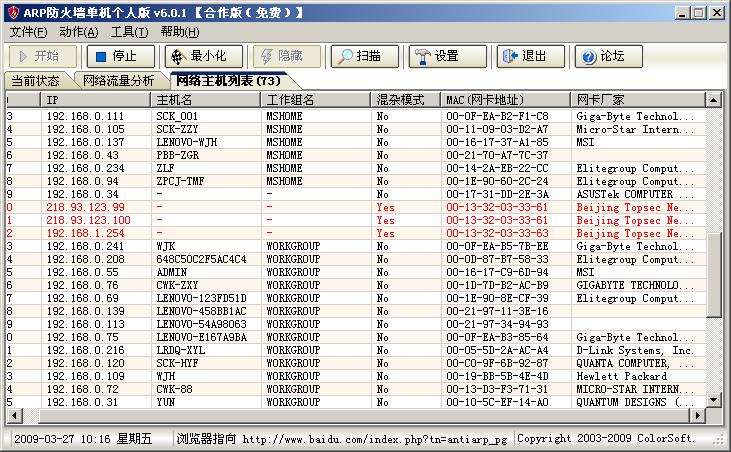Click IP 192.168.0.109
Image resolution: width=731 pixels, height=452 pixels.
(x=85, y=377)
